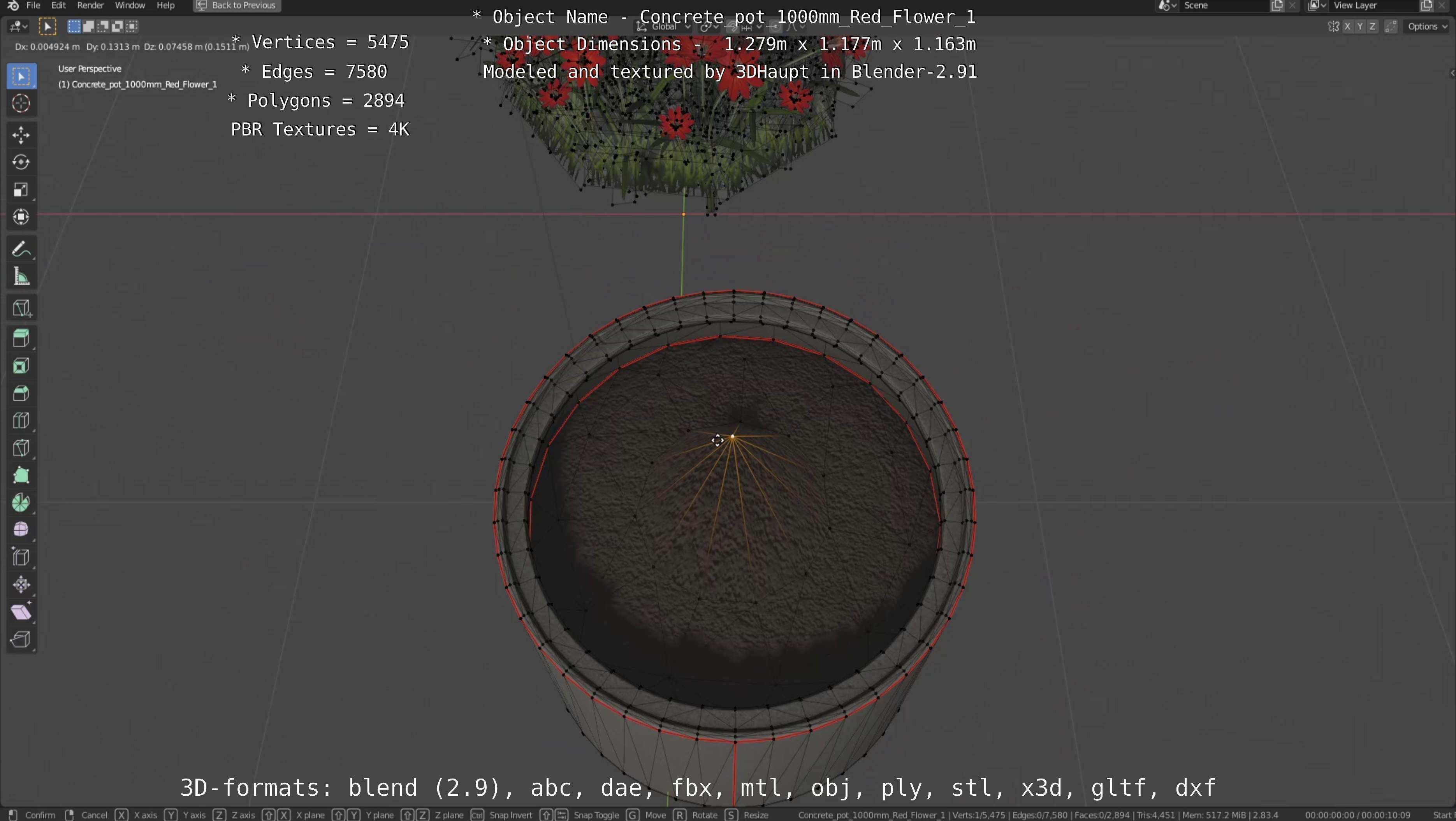Select the Spin tool
The width and height of the screenshot is (1456, 821).
21,502
